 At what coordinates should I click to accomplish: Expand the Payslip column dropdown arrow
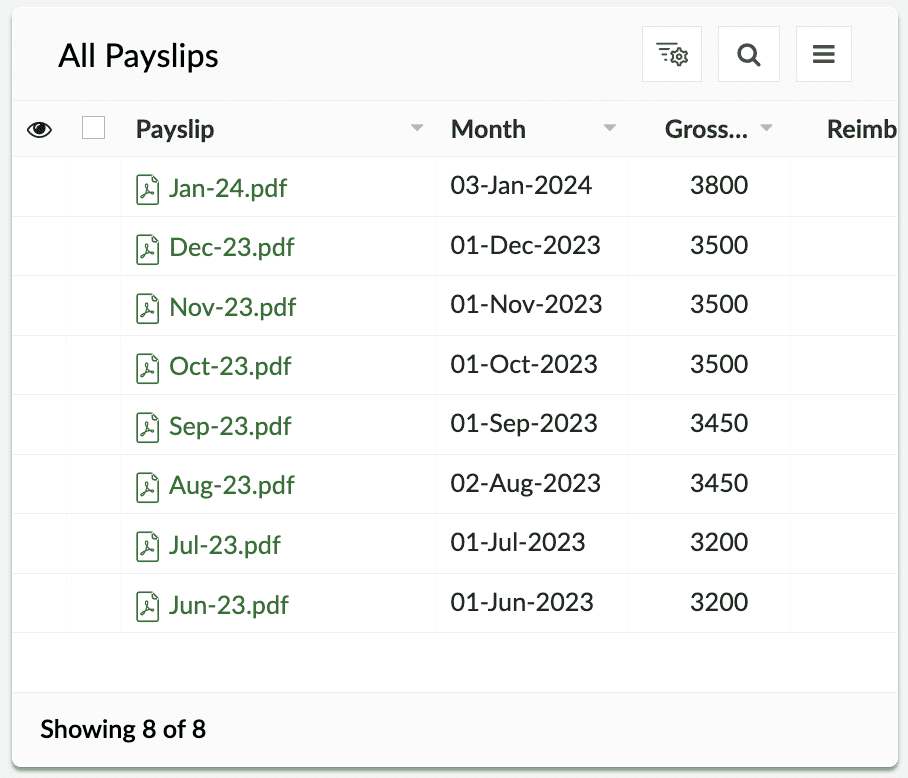417,129
